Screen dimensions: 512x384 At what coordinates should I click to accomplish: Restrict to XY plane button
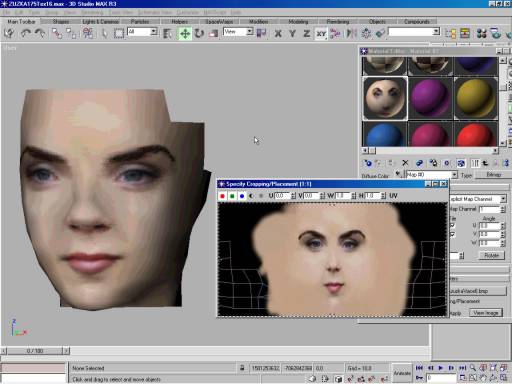coord(321,33)
